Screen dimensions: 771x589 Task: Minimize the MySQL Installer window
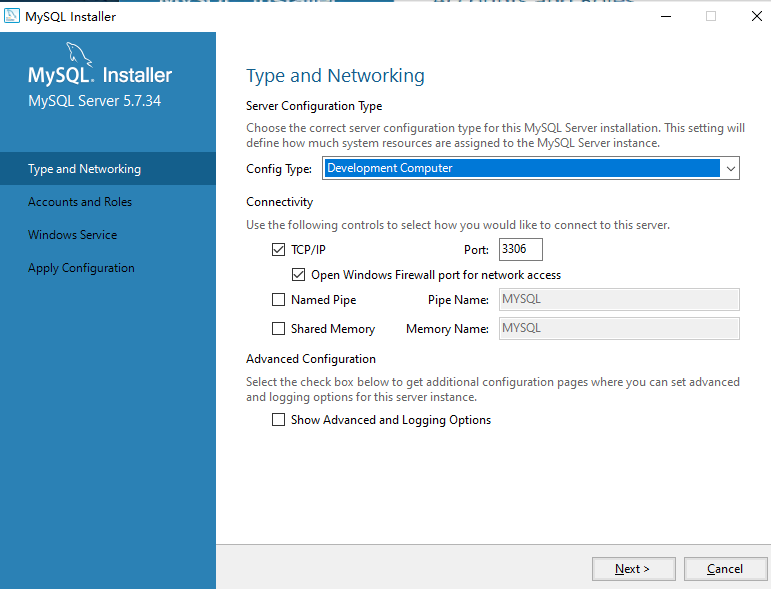pos(666,16)
